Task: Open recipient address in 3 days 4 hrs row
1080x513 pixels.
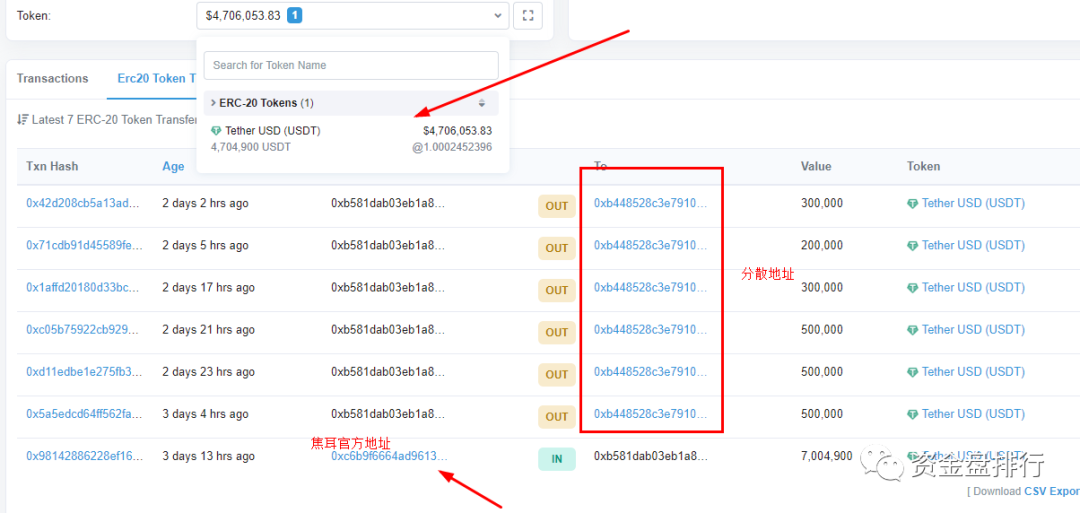Action: (x=651, y=414)
